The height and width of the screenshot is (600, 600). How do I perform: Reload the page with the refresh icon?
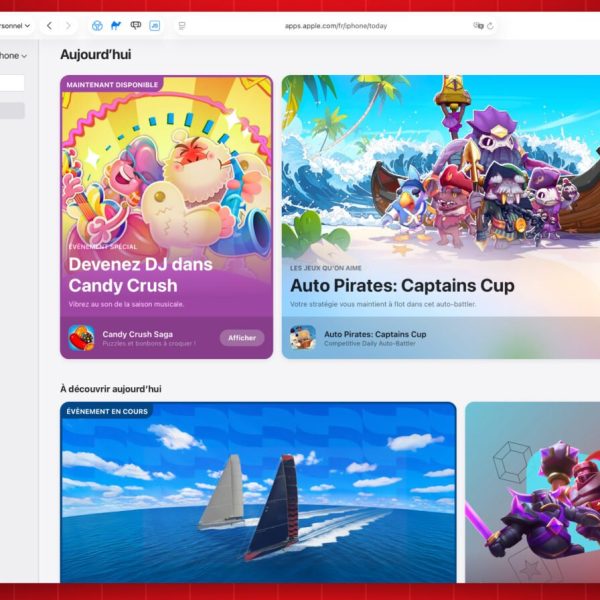pos(490,26)
